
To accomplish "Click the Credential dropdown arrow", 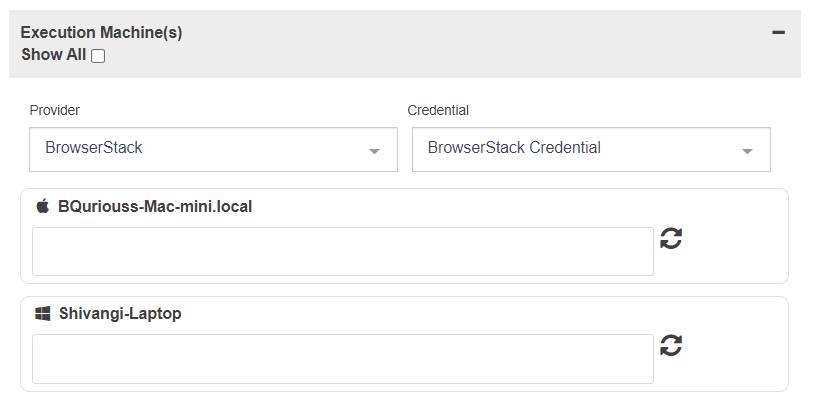I will 747,151.
